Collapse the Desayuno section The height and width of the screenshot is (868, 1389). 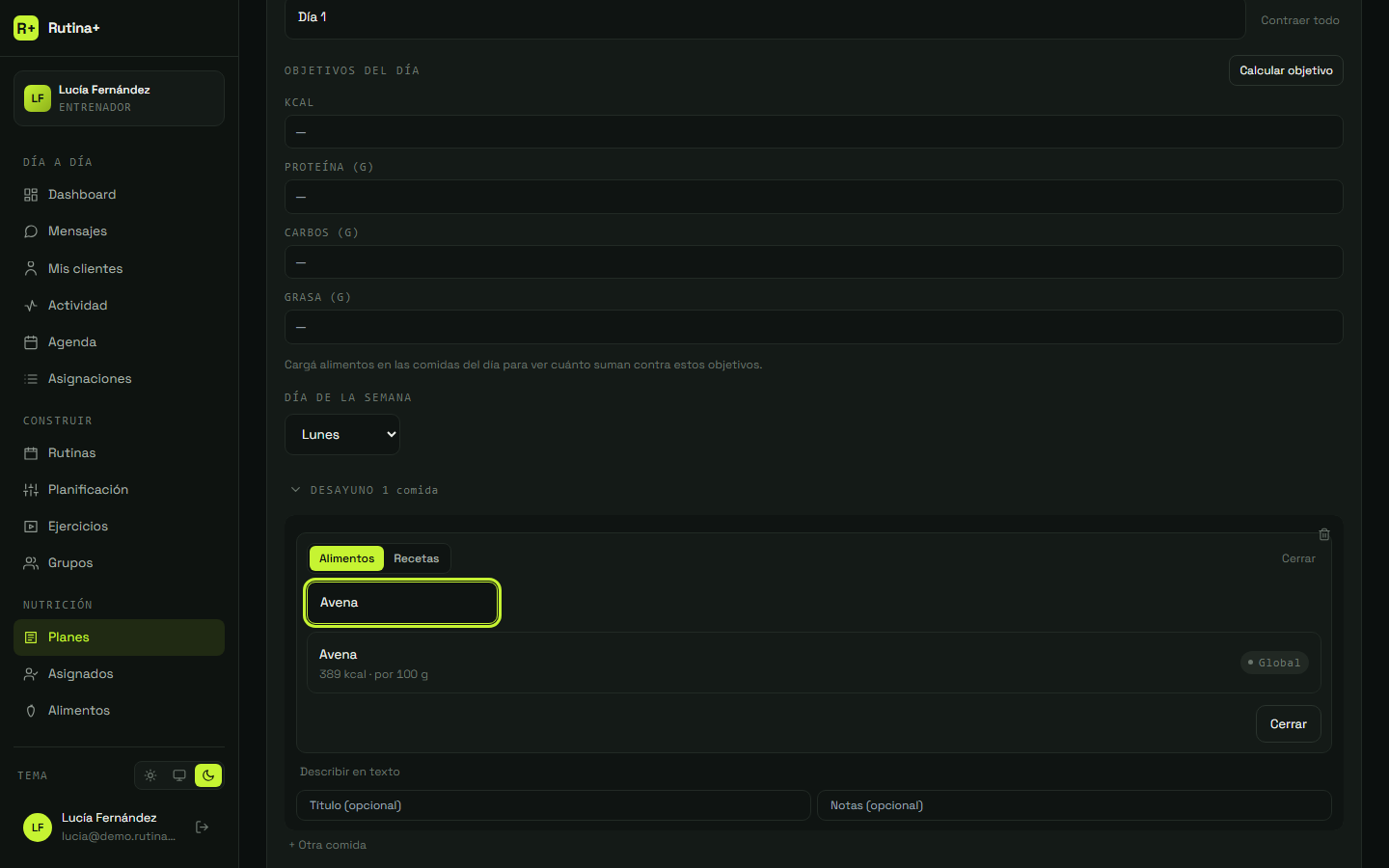point(365,490)
